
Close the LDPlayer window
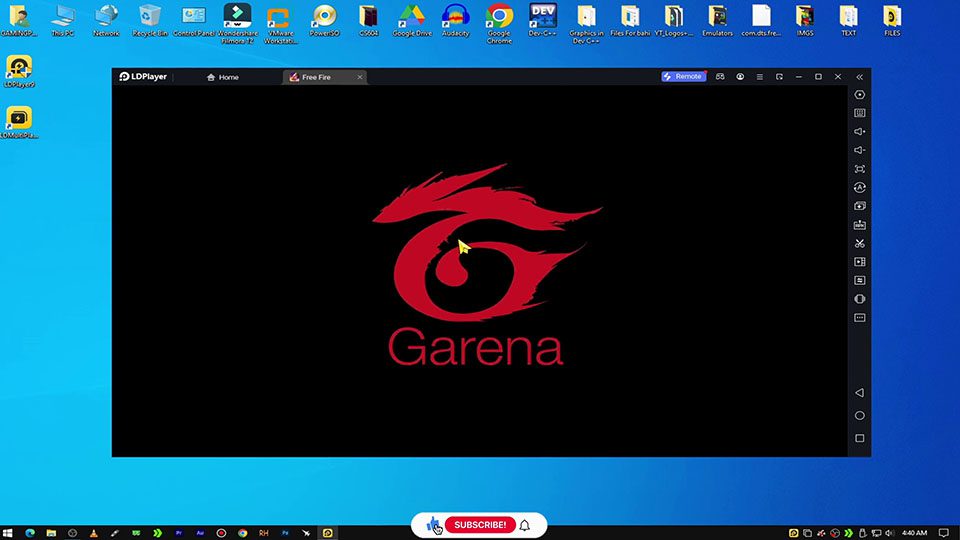tap(838, 77)
